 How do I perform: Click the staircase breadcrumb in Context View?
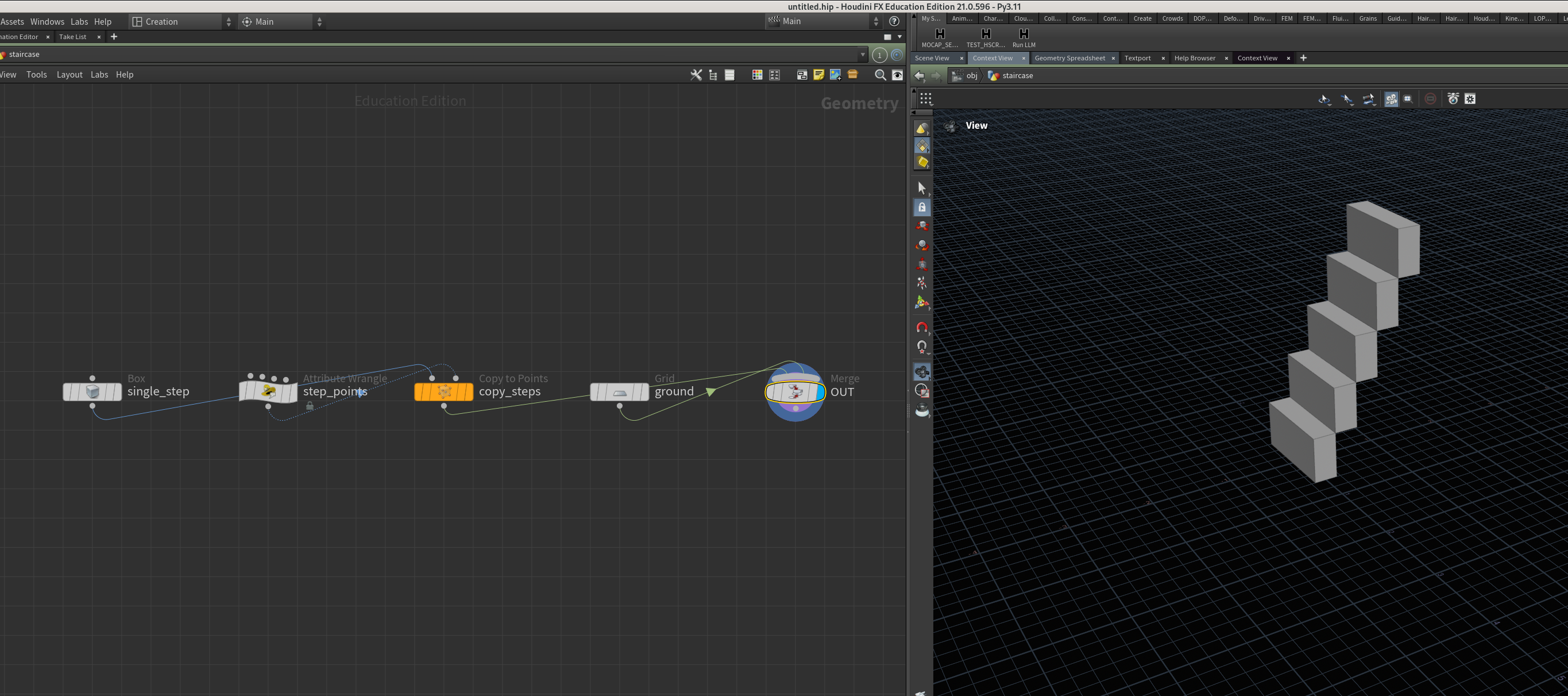pos(1011,76)
